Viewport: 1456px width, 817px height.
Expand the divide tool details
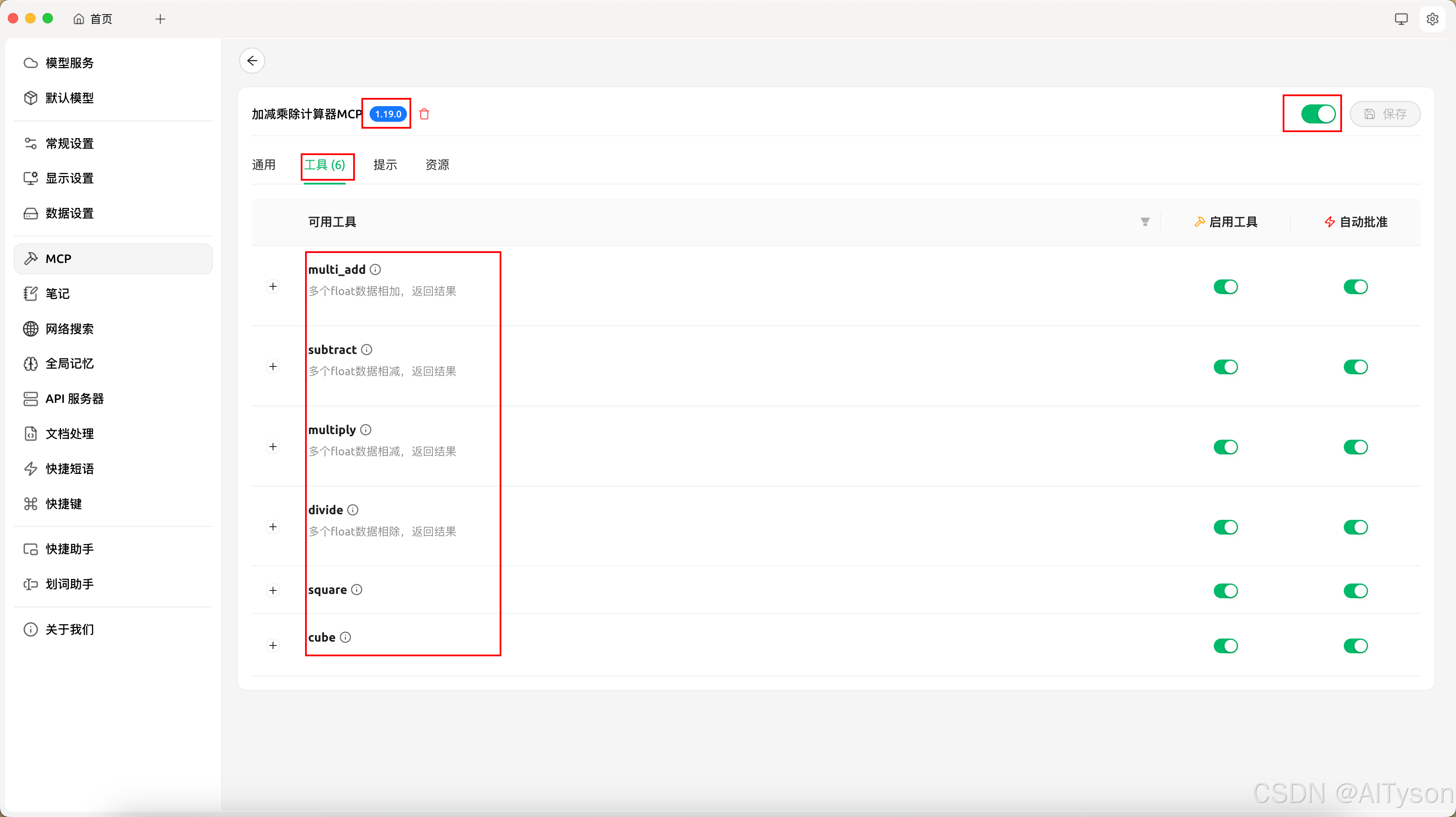pos(273,527)
